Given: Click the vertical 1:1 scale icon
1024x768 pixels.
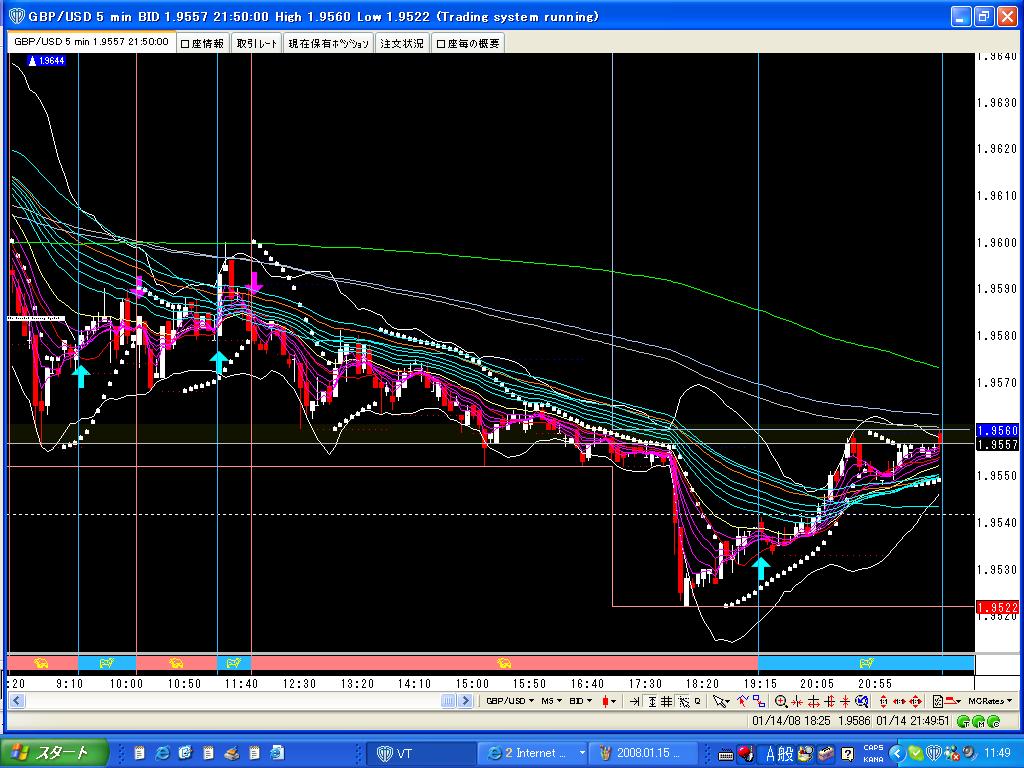Looking at the screenshot, I should [x=883, y=701].
